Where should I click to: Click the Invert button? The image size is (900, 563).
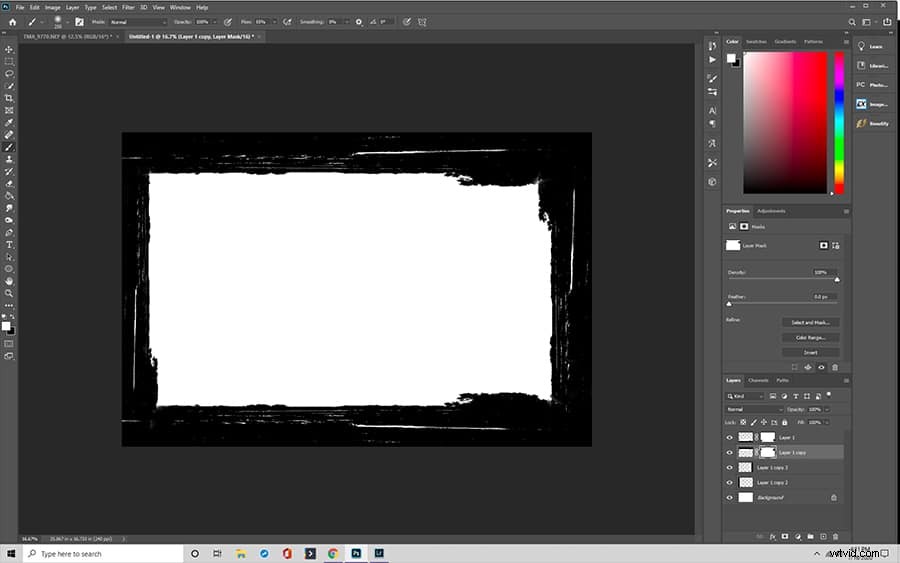[810, 352]
